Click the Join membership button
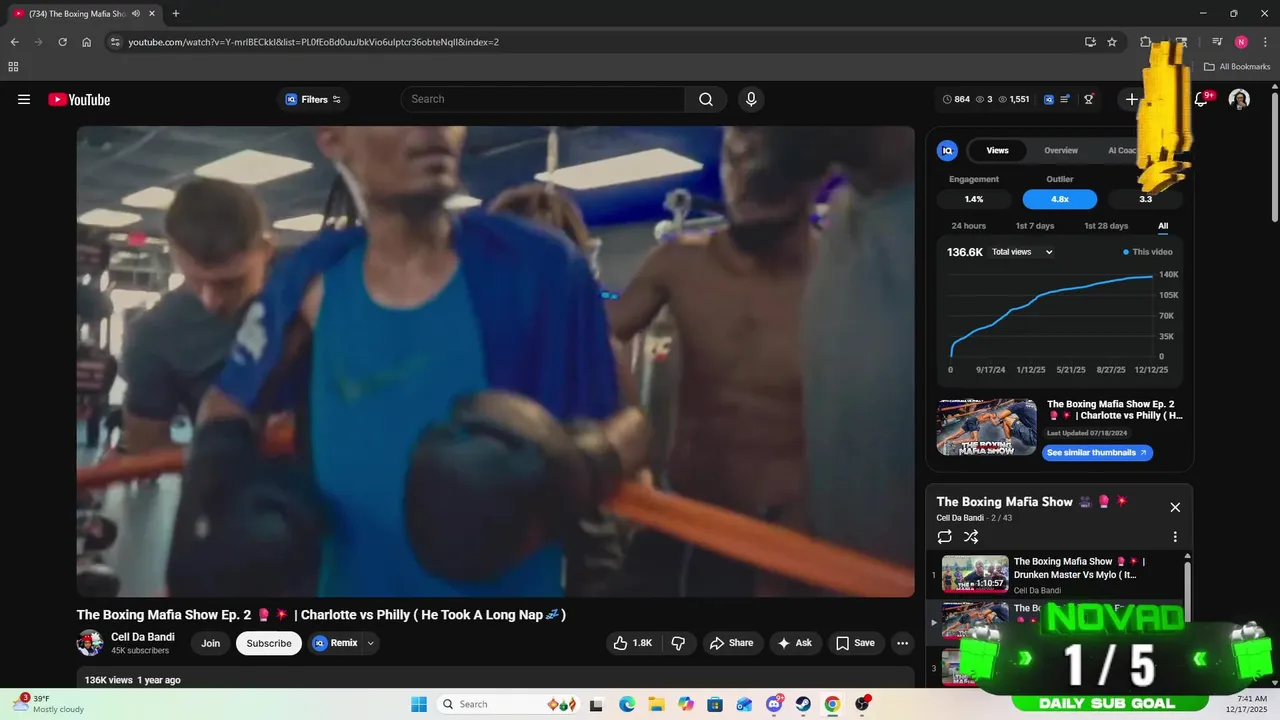1280x720 pixels. [x=210, y=643]
